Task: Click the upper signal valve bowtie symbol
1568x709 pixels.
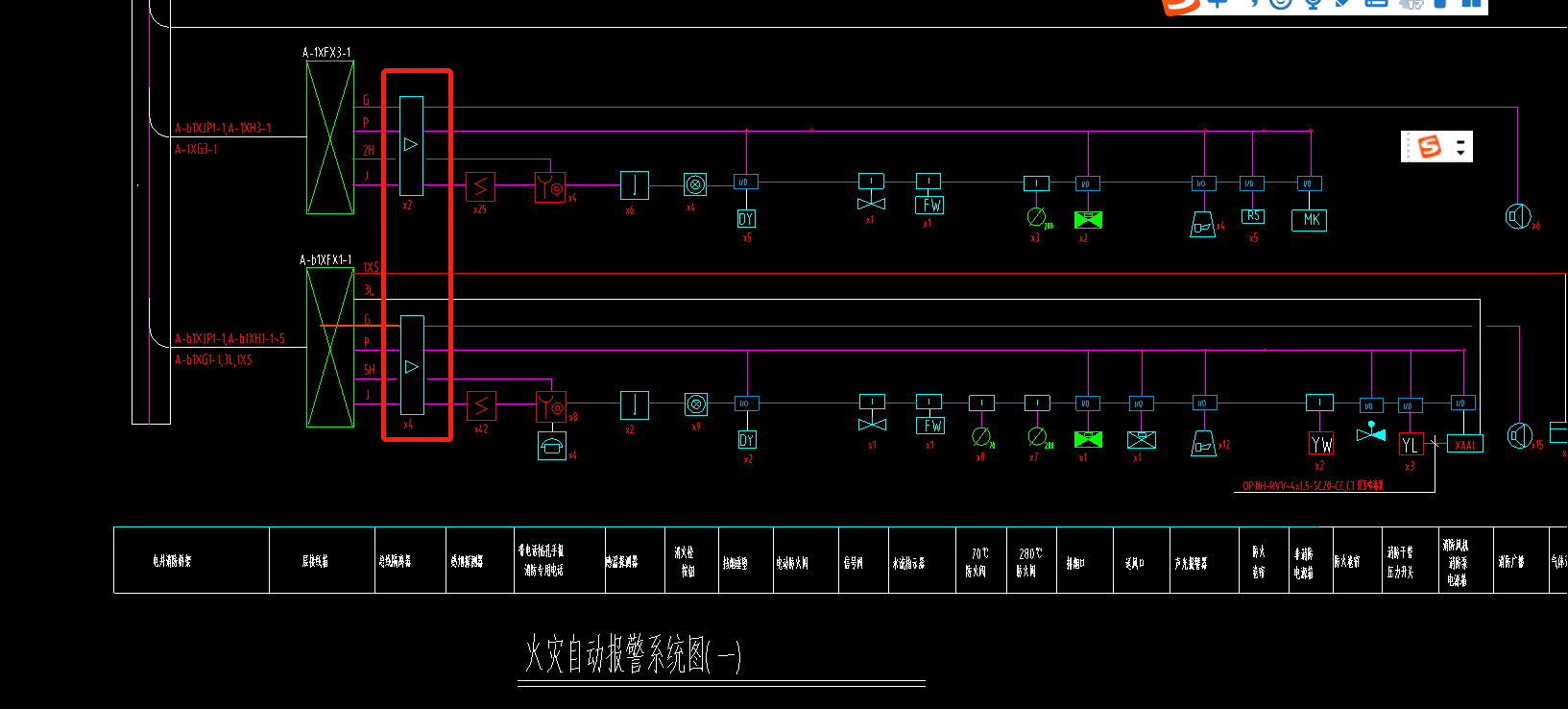Action: [x=871, y=205]
